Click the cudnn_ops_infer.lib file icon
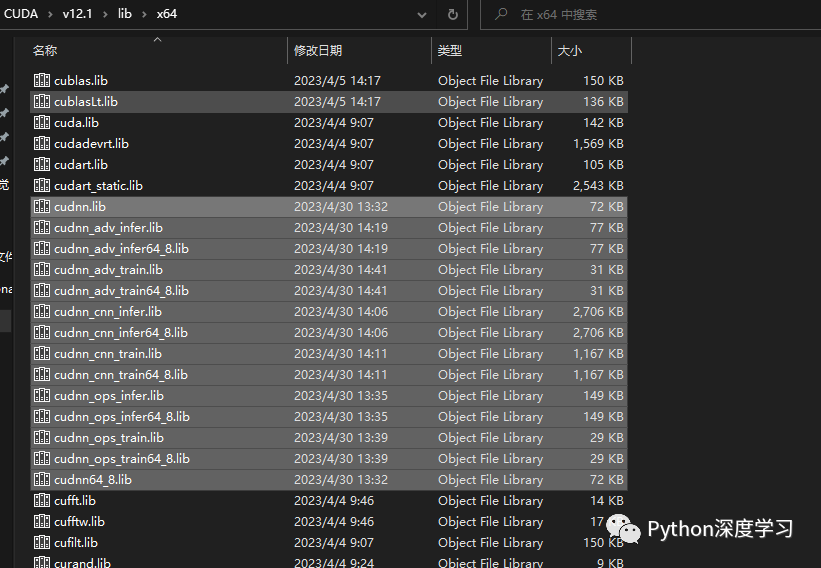The image size is (821, 568). 42,395
